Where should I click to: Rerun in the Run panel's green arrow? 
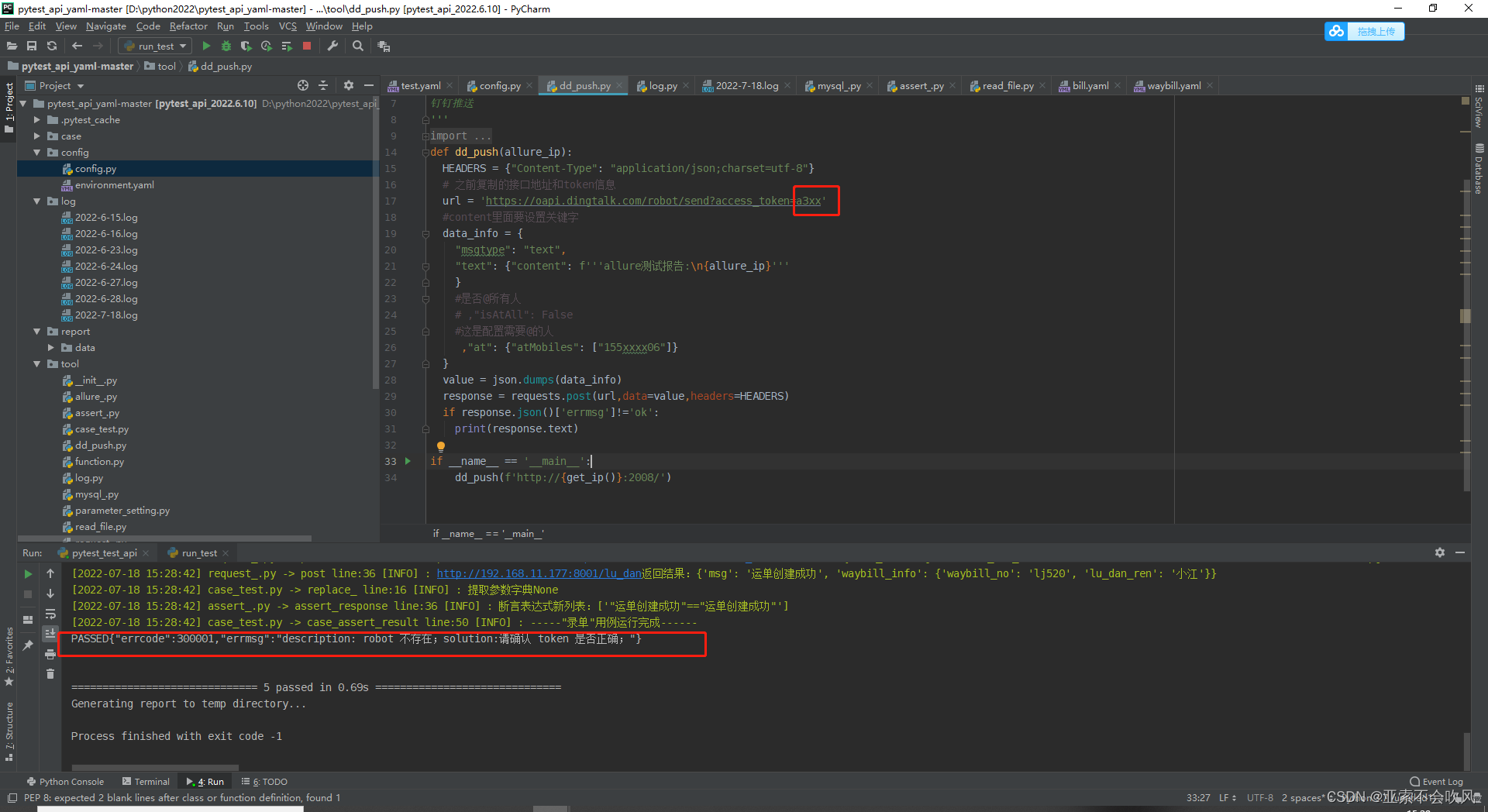[28, 574]
